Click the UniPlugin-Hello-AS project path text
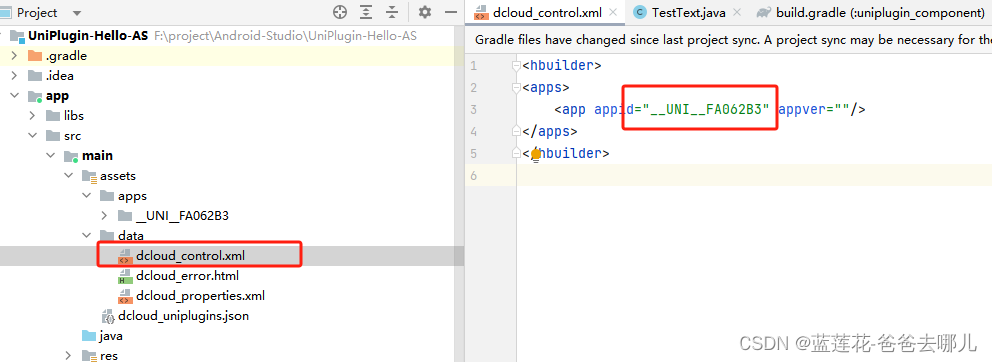This screenshot has width=992, height=362. pyautogui.click(x=285, y=35)
